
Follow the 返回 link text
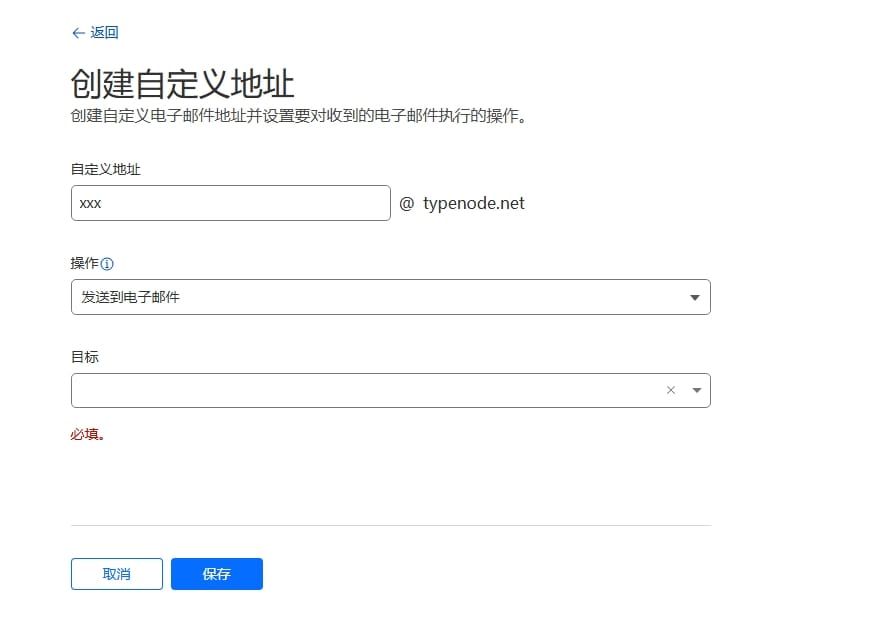click(x=104, y=33)
